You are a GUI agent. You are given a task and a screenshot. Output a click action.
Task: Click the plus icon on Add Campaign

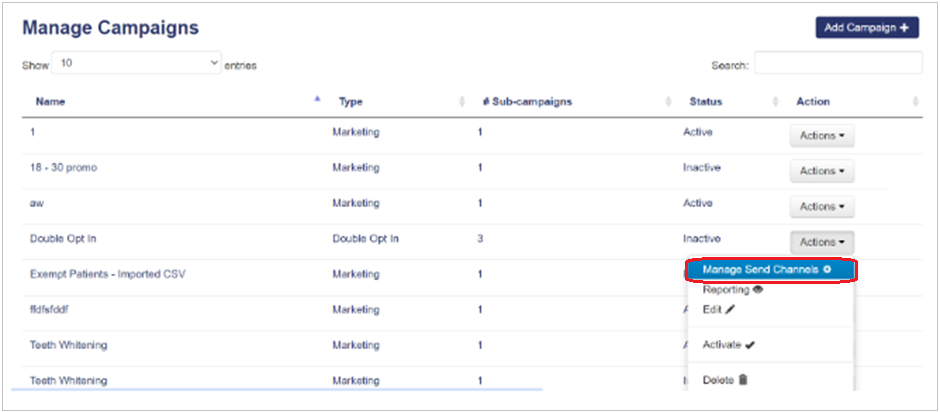click(x=905, y=28)
